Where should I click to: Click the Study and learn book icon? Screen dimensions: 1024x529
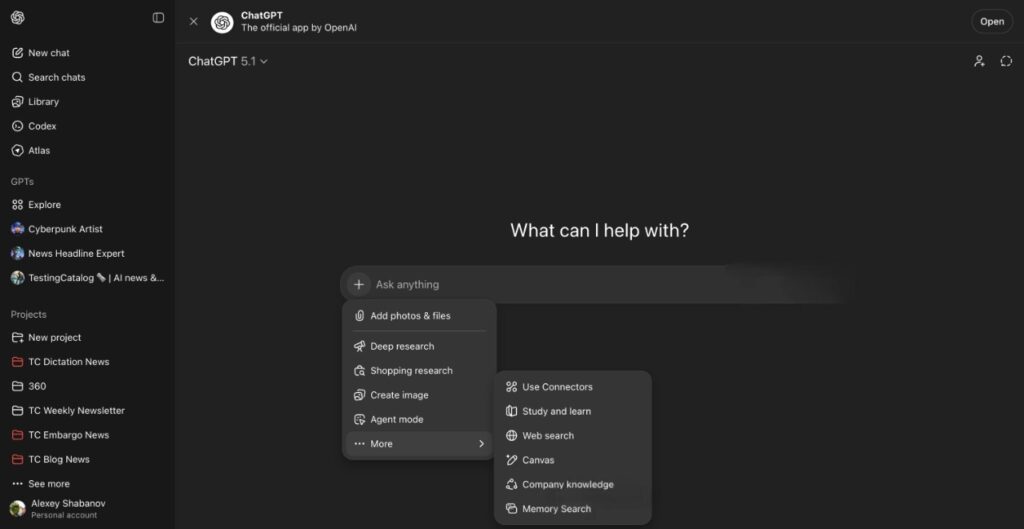[511, 411]
